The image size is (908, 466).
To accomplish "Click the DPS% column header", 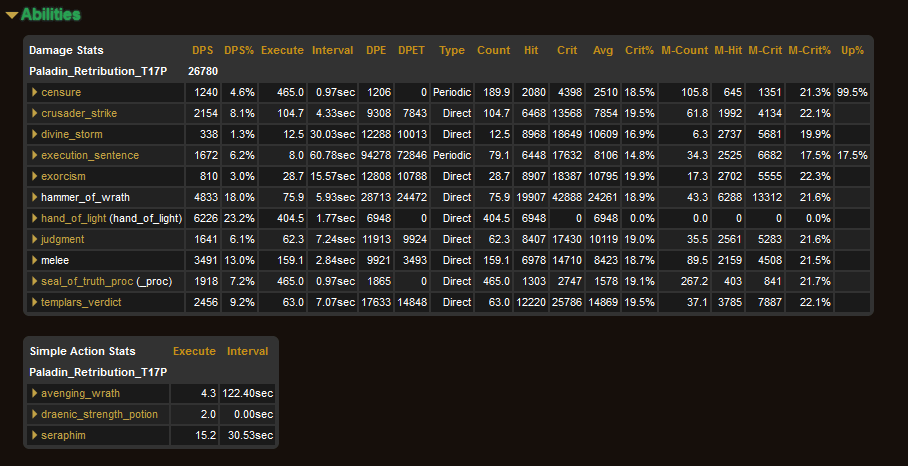I will [x=238, y=50].
